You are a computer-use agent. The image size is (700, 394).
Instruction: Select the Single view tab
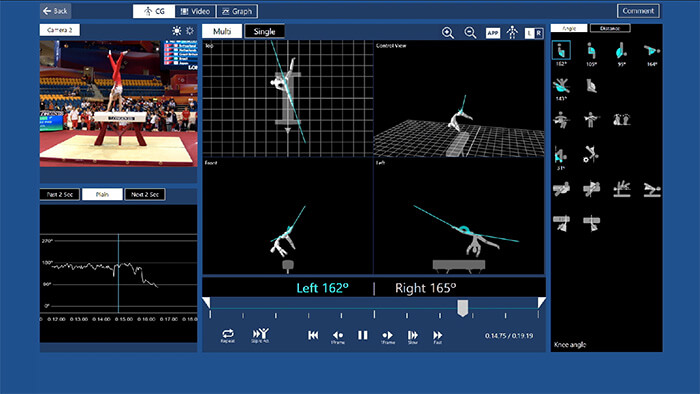(264, 31)
